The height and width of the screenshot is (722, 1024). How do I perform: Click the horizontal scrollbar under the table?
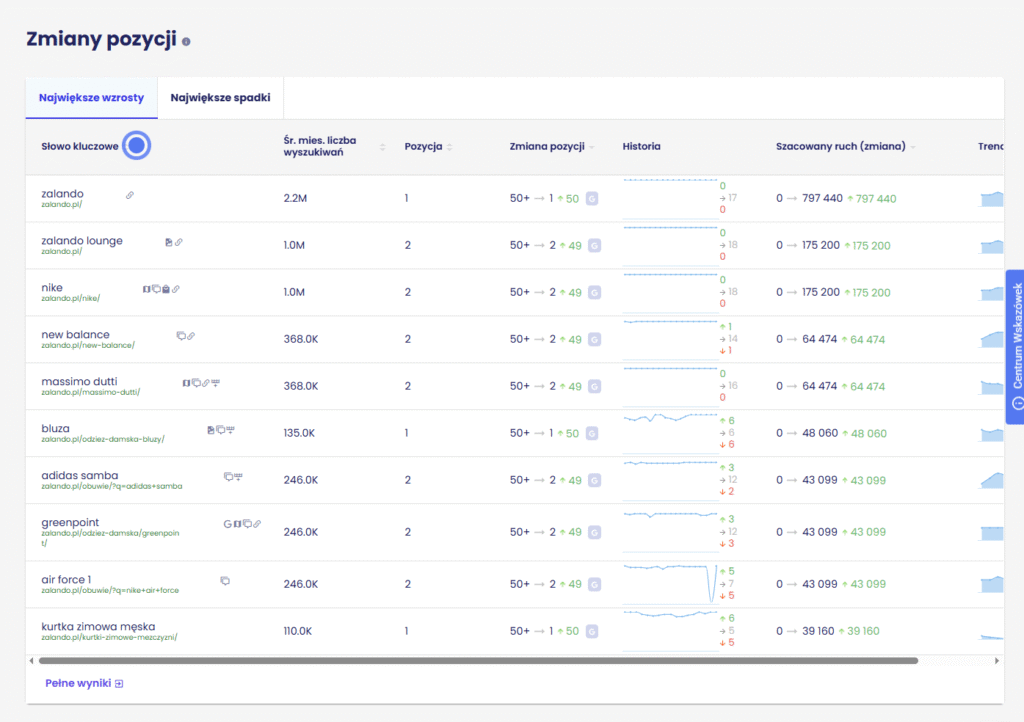coord(479,661)
